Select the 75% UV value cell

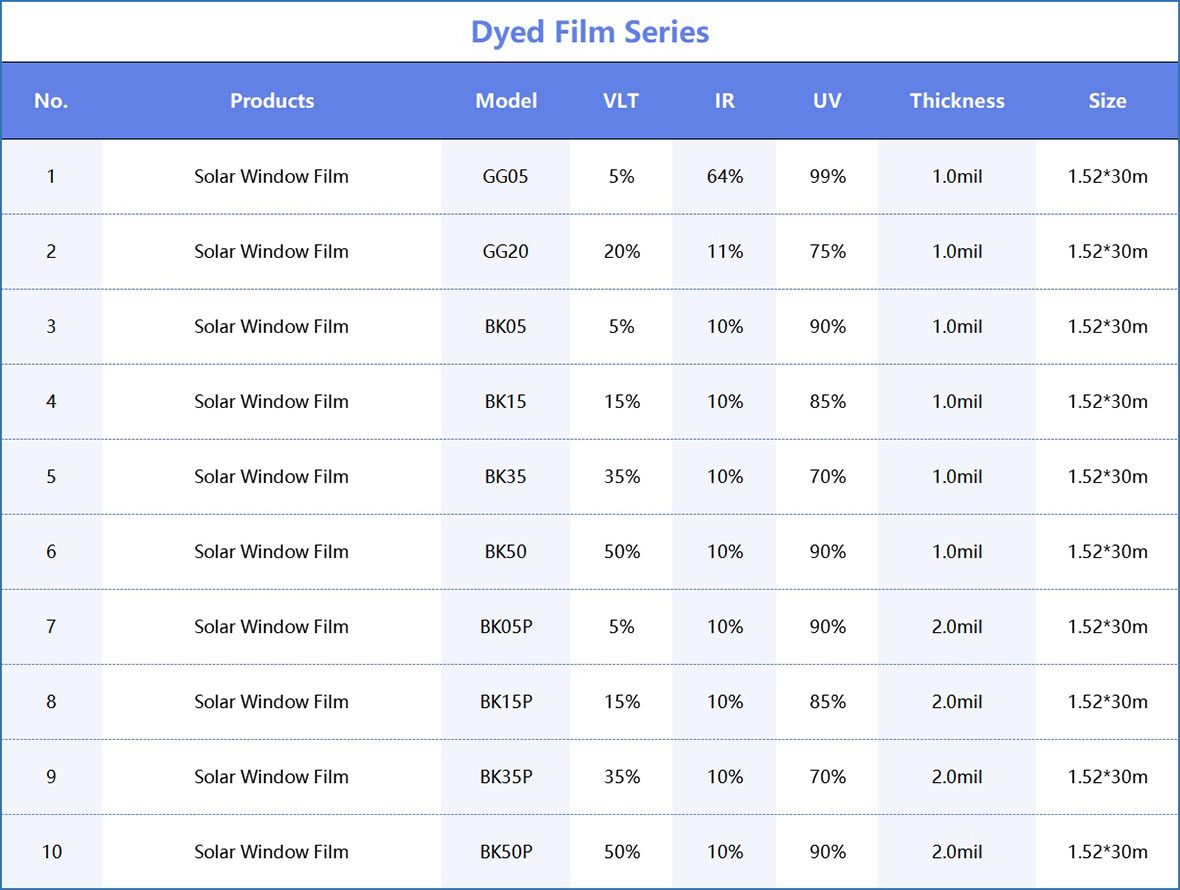(x=827, y=252)
